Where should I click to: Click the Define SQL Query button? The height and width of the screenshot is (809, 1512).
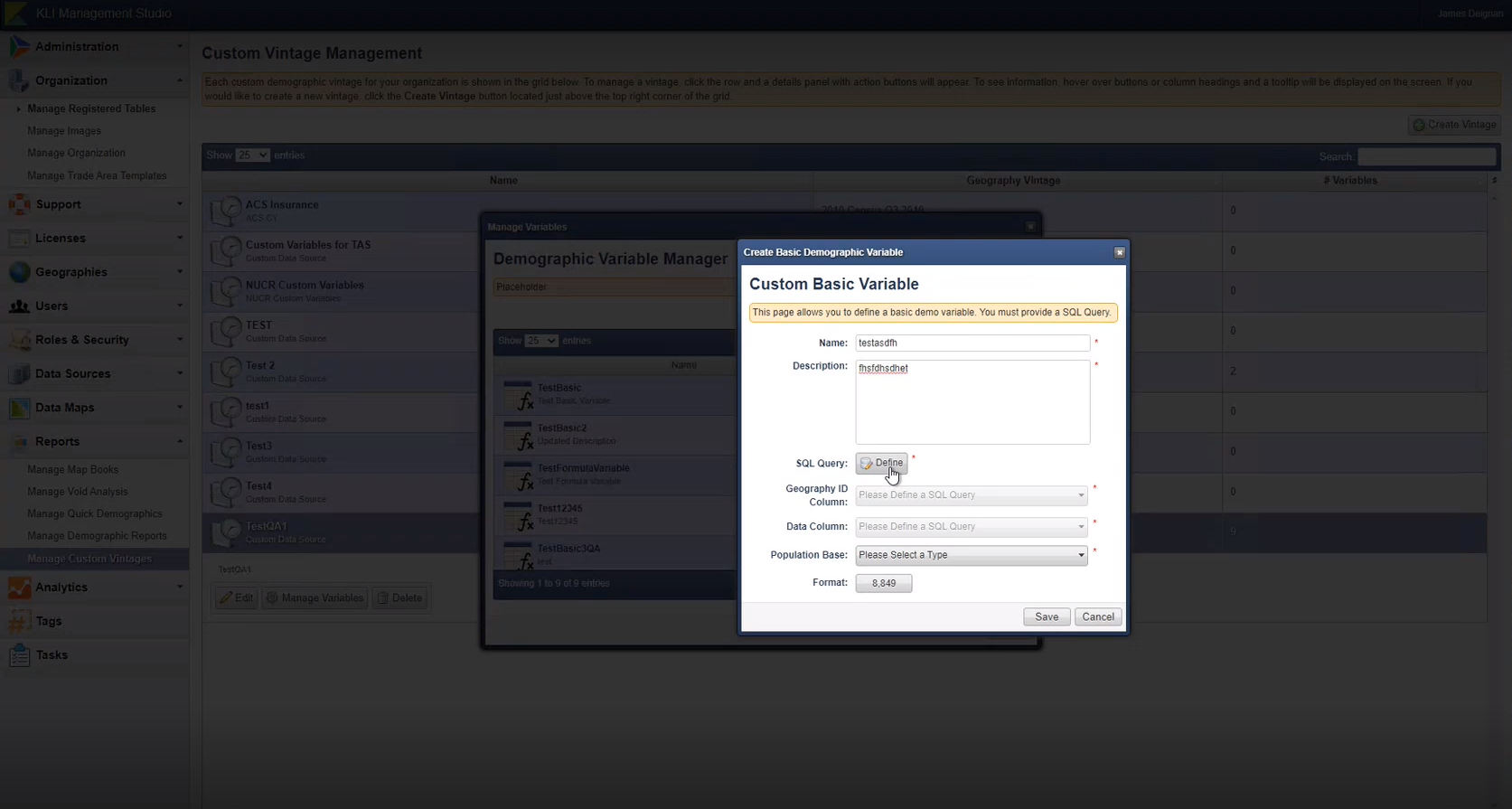coord(881,463)
